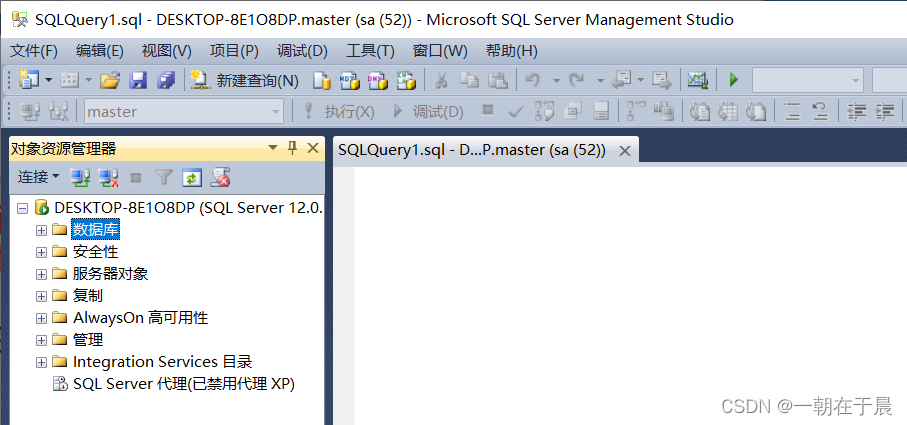Click the Open File folder icon
Viewport: 907px width, 425px height.
pos(109,80)
